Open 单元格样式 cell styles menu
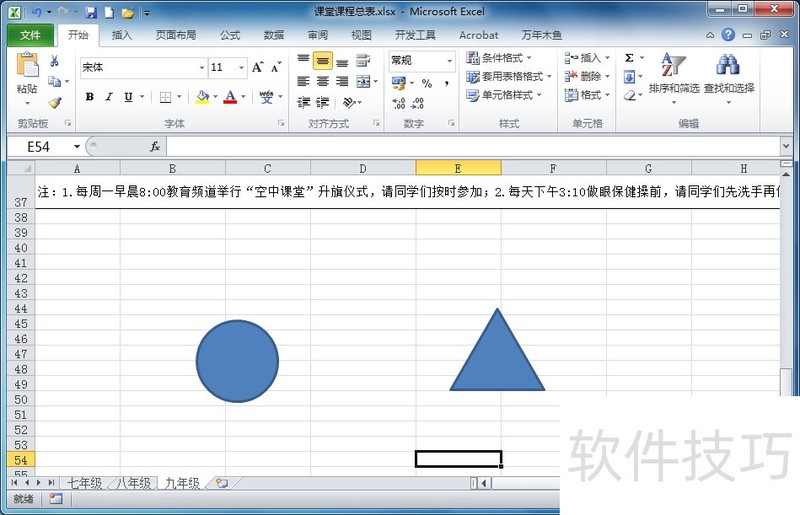The width and height of the screenshot is (800, 515). tap(504, 95)
